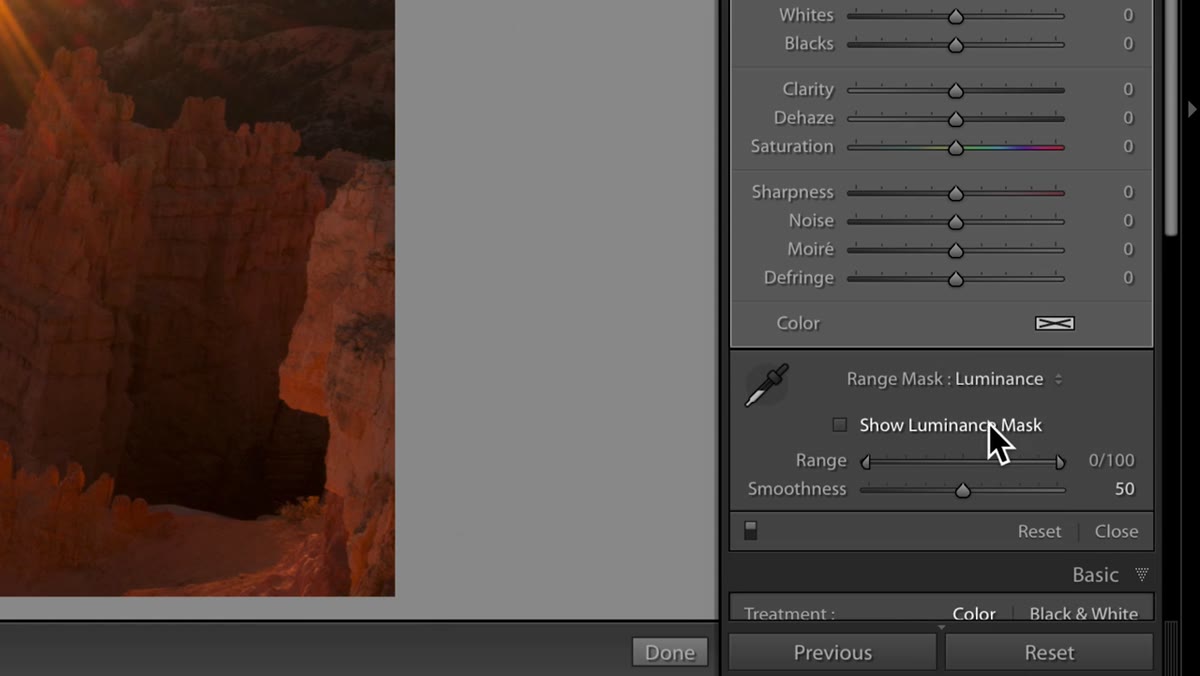Collapse right panel with edge arrow
The height and width of the screenshot is (676, 1200).
point(1191,109)
